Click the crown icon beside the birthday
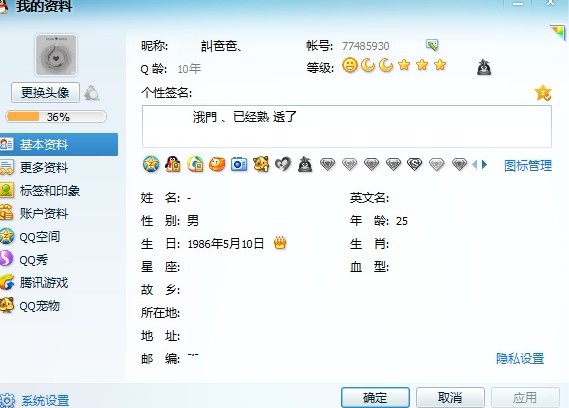The image size is (569, 408). [280, 242]
